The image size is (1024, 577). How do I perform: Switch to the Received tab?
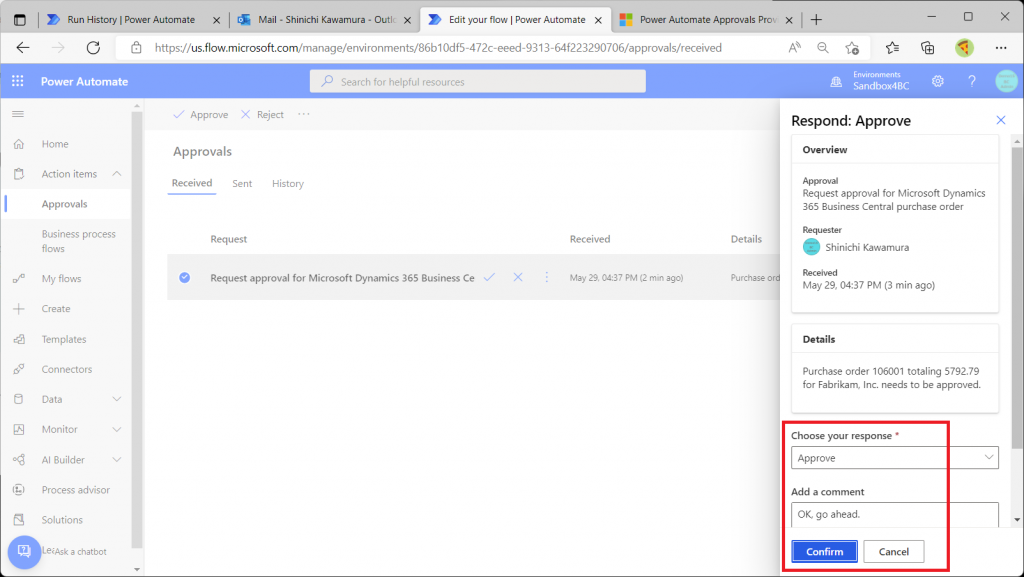pos(192,183)
